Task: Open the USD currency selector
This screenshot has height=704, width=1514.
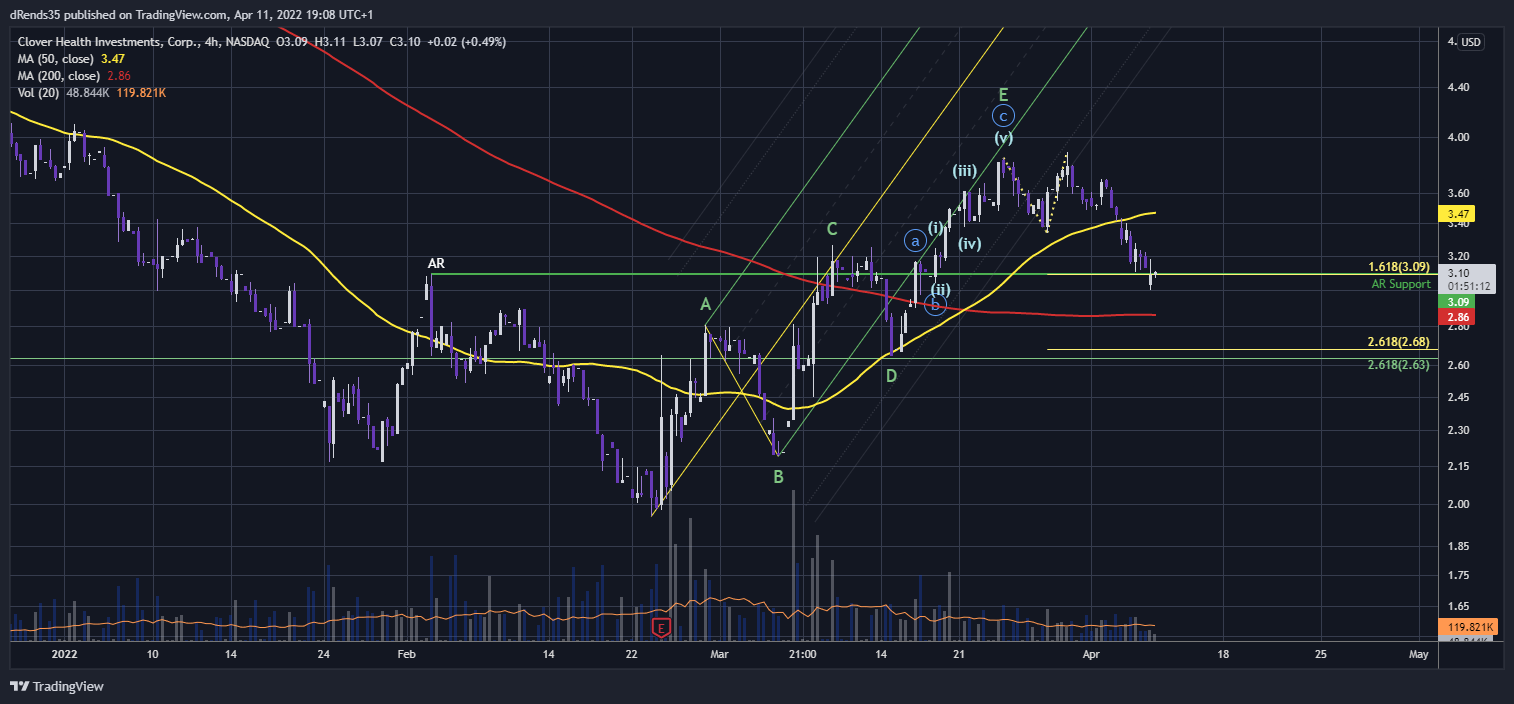Action: (1471, 41)
